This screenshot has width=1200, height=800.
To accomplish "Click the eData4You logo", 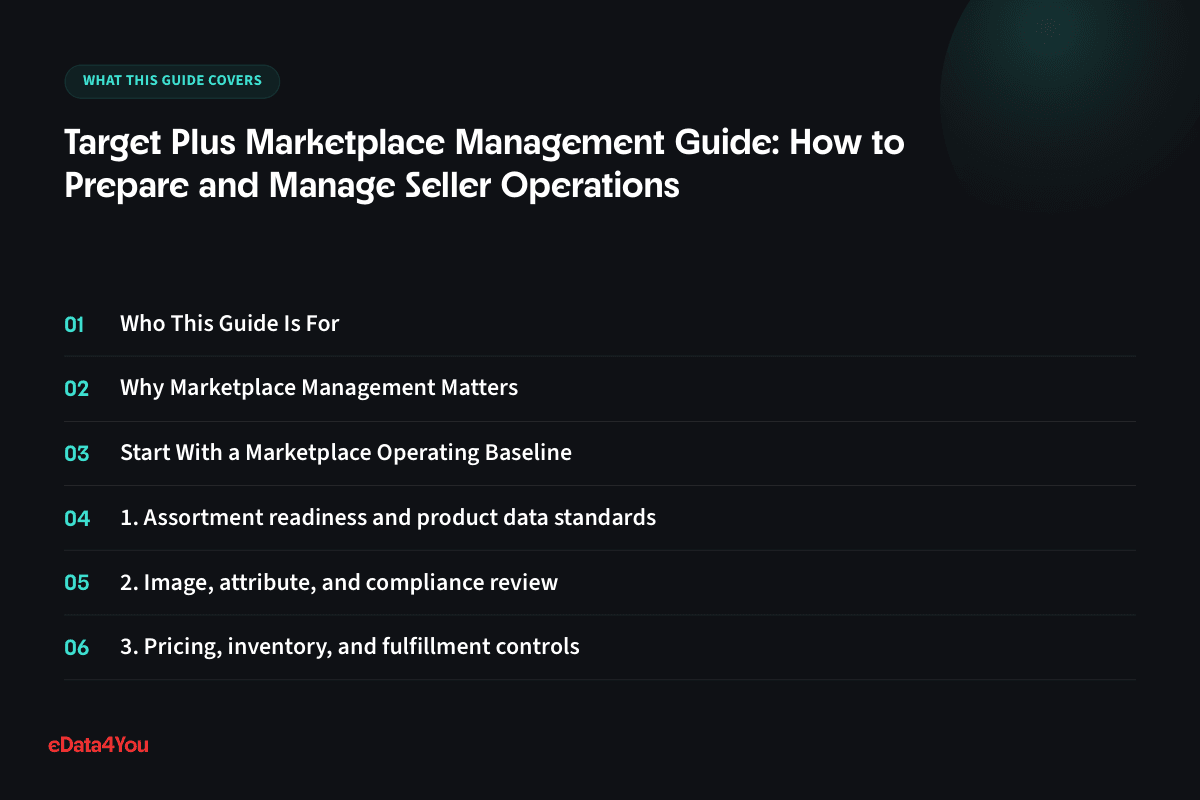I will pyautogui.click(x=98, y=744).
